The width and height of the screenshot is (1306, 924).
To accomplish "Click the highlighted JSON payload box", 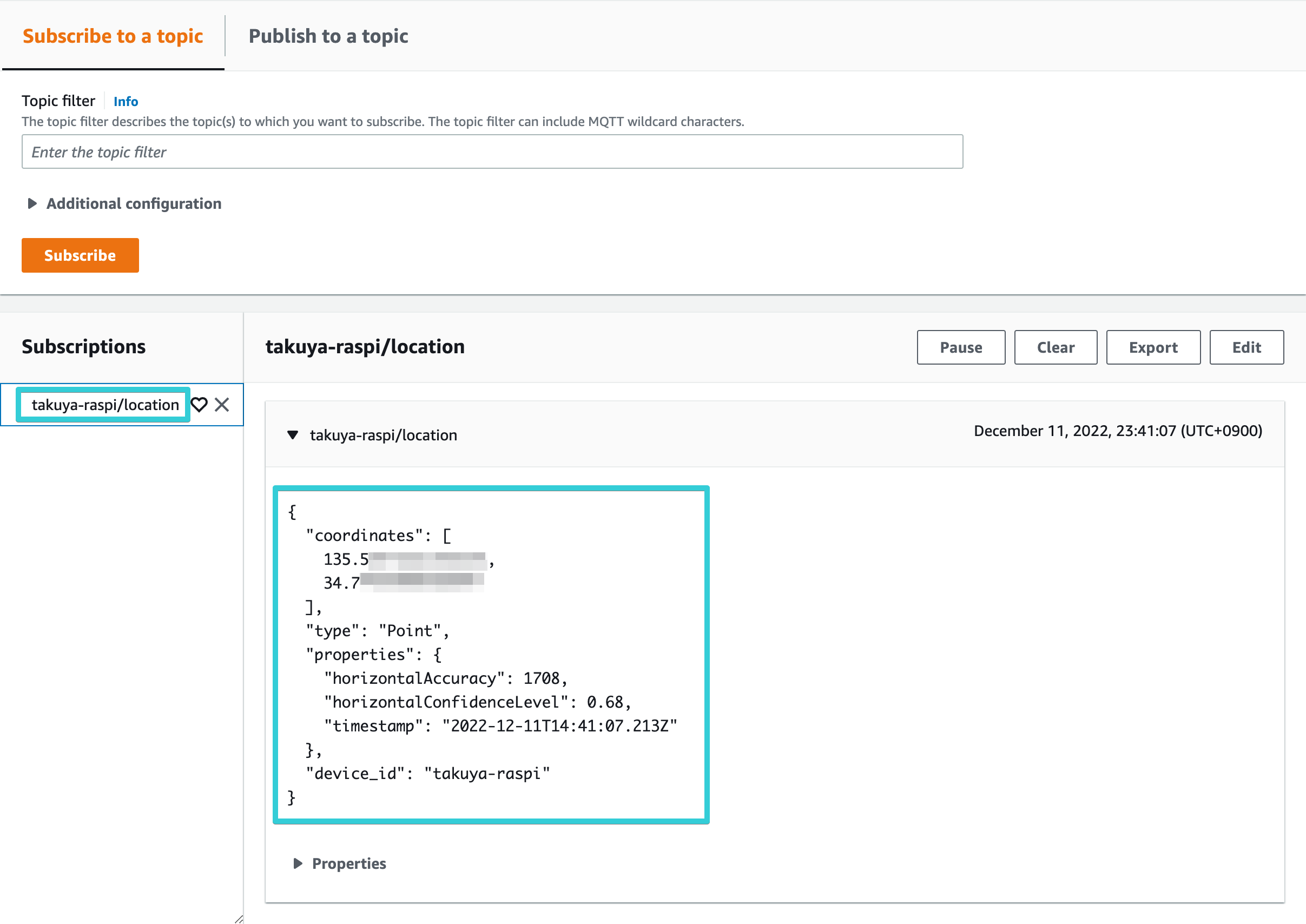I will 491,653.
